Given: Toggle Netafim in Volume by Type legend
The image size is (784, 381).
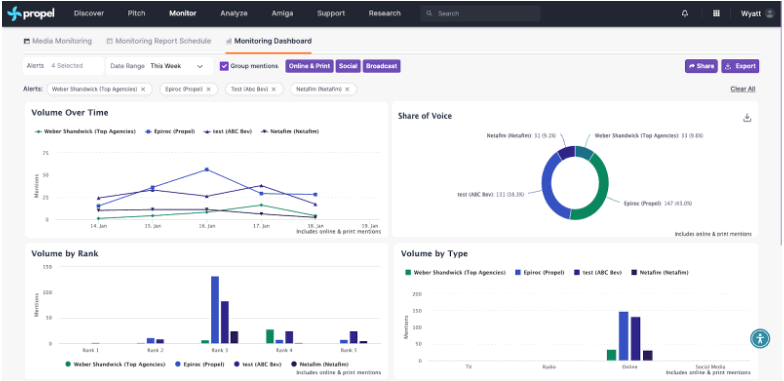Looking at the screenshot, I should (660, 272).
